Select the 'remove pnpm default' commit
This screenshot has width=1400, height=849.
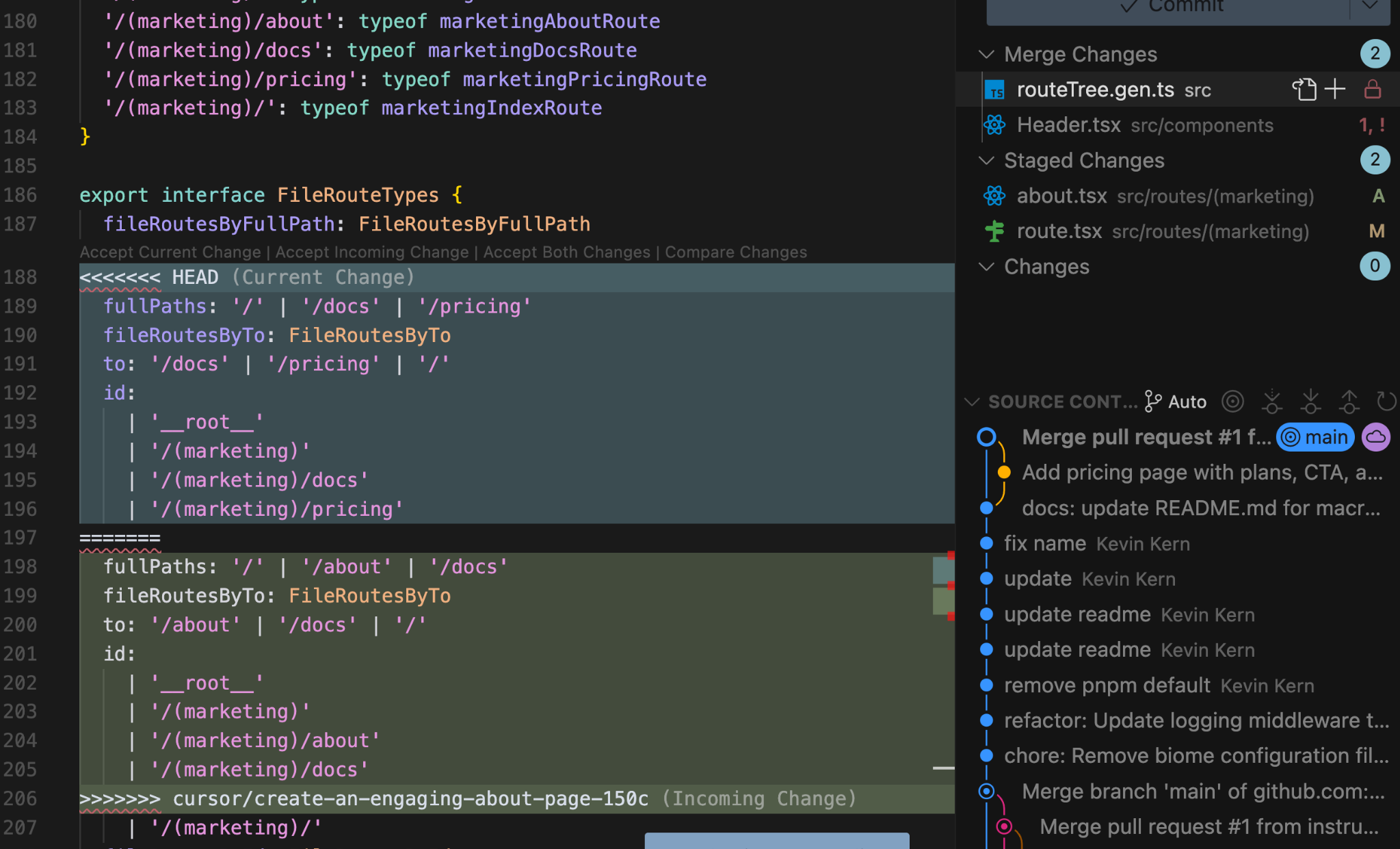point(1159,685)
